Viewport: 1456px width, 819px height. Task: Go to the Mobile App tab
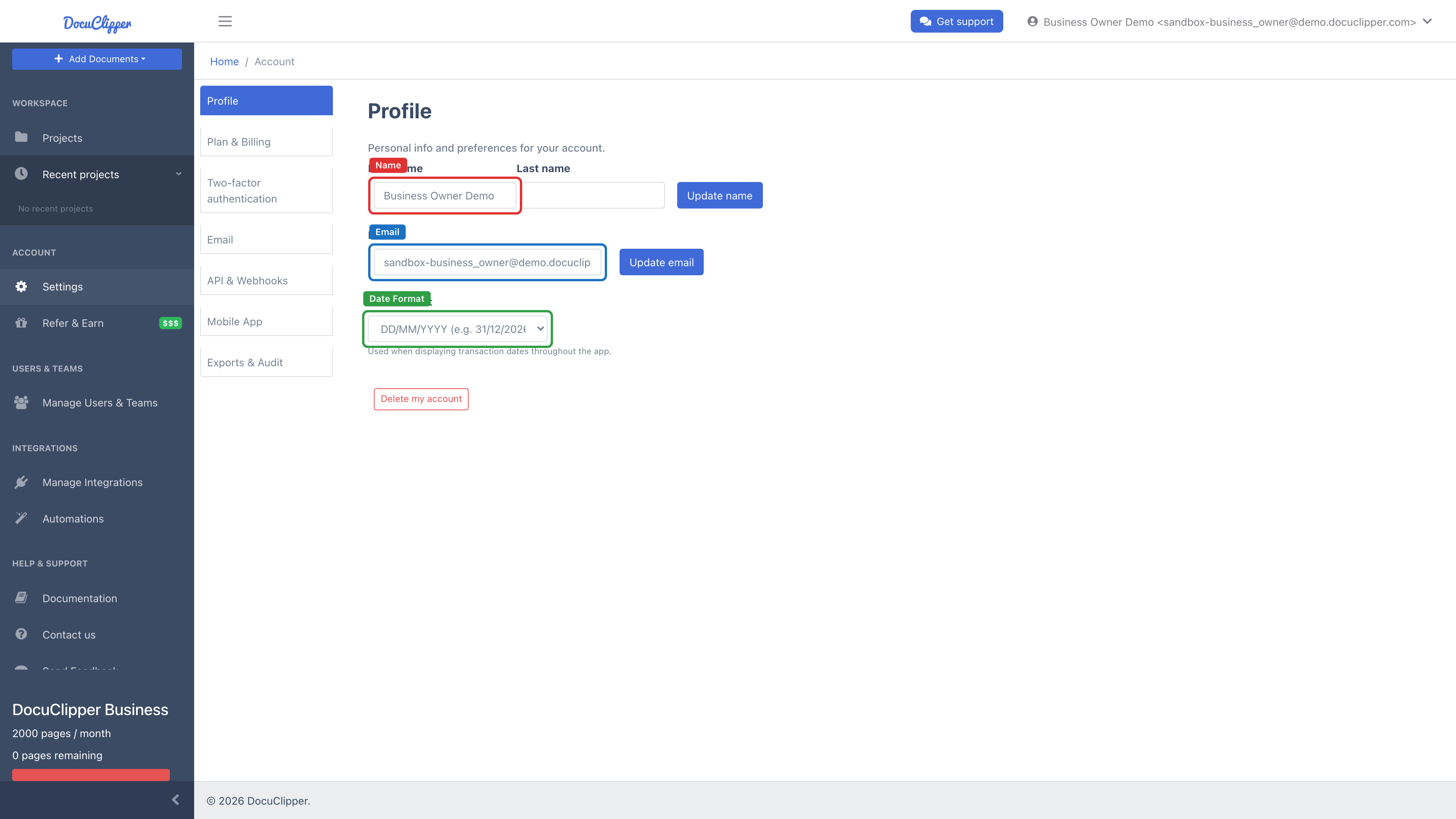pyautogui.click(x=266, y=322)
